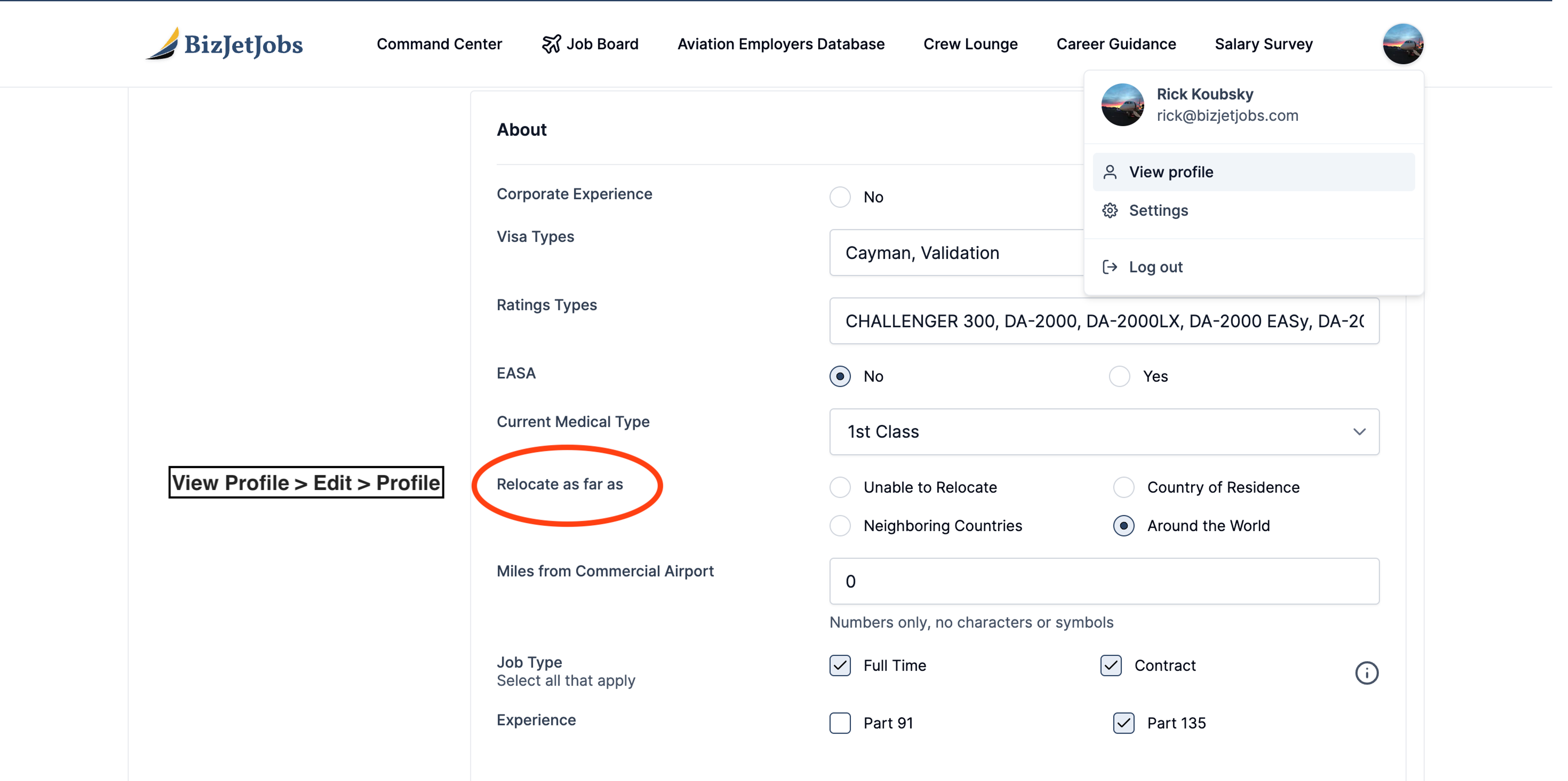
Task: Expand the Current Medical Type dropdown
Action: click(1104, 432)
